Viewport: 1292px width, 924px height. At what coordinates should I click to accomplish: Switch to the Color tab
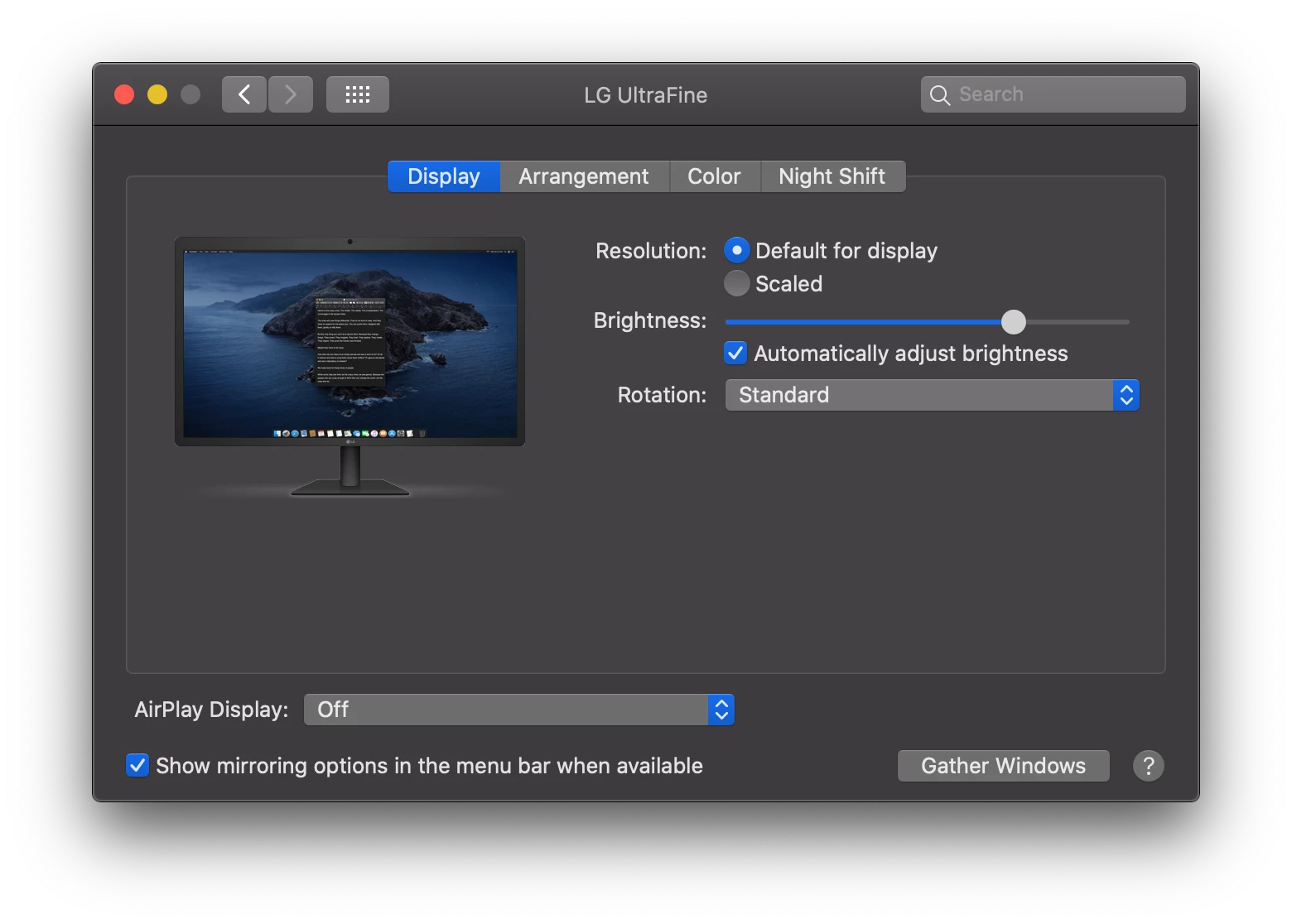coord(714,176)
